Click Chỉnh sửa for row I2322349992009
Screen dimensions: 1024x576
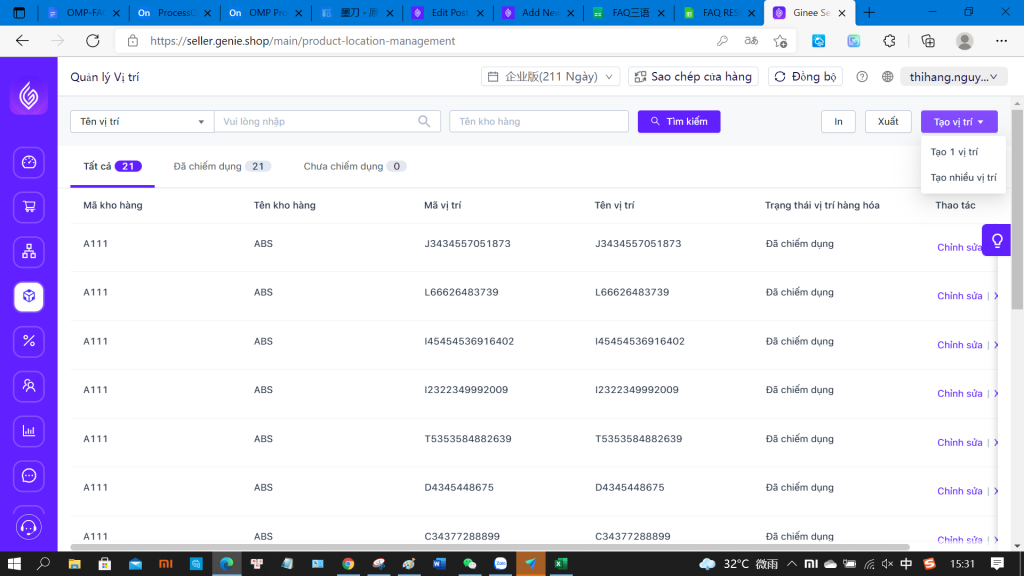(959, 394)
